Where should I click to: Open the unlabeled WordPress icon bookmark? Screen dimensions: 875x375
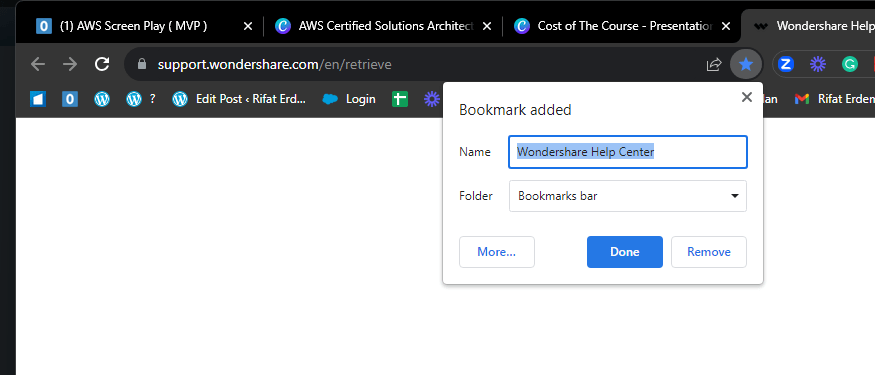pos(102,99)
